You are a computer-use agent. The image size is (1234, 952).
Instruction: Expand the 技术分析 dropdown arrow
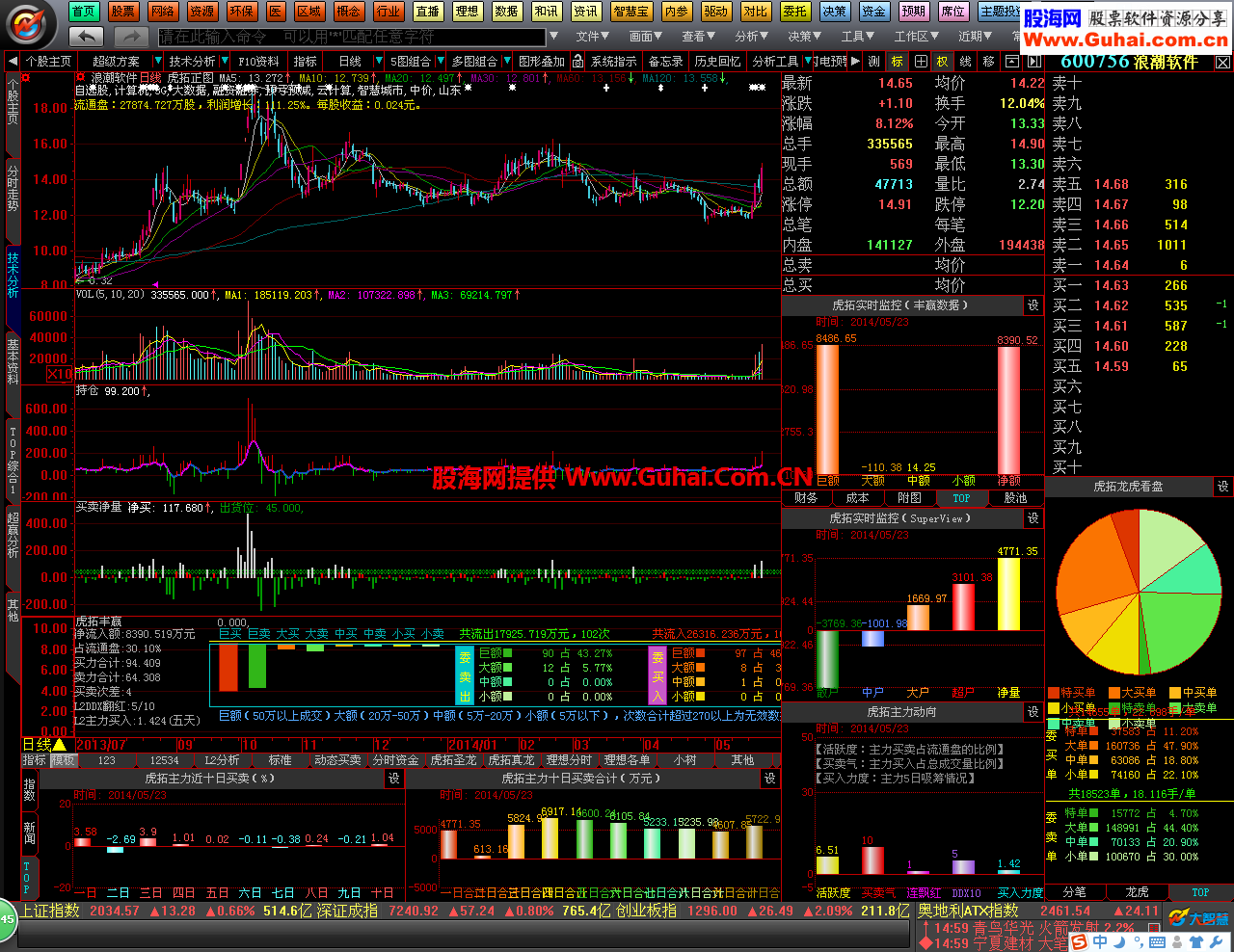tap(226, 61)
